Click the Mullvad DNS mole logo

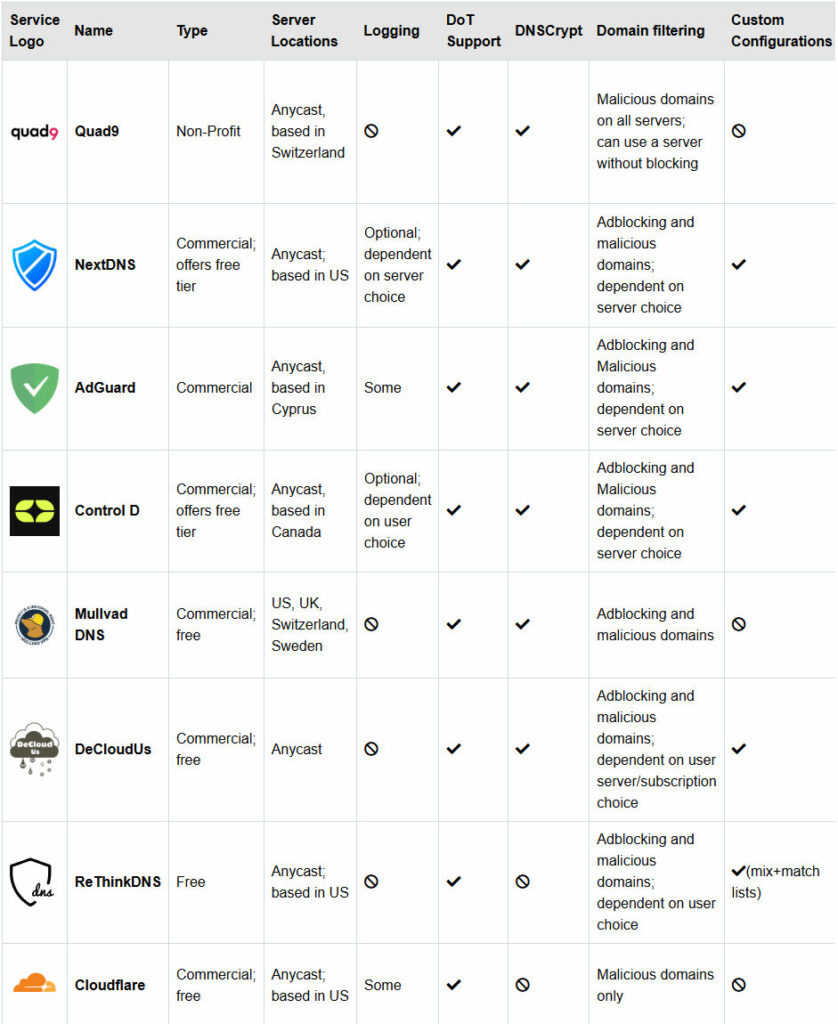click(35, 625)
